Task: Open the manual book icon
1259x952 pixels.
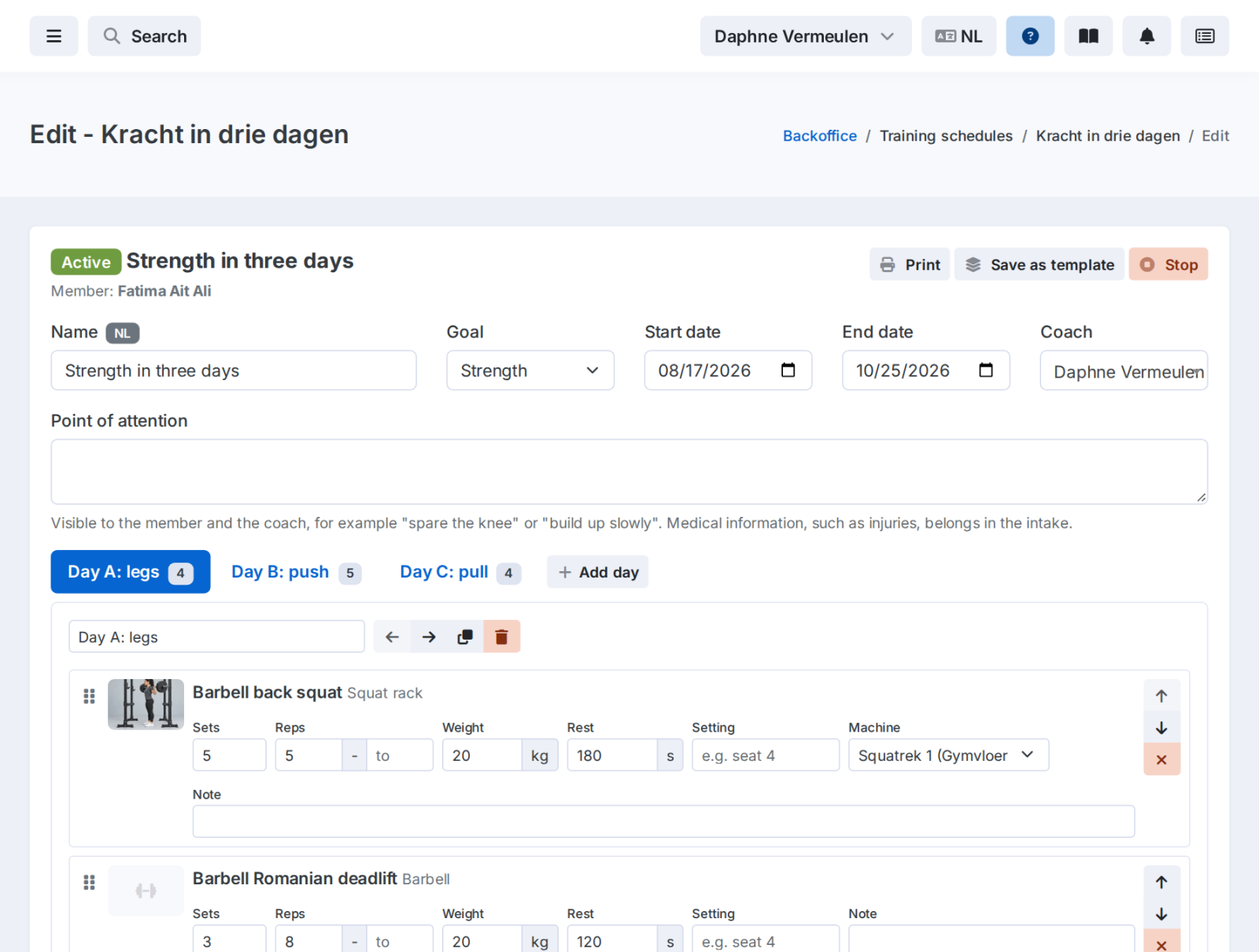Action: pyautogui.click(x=1088, y=36)
